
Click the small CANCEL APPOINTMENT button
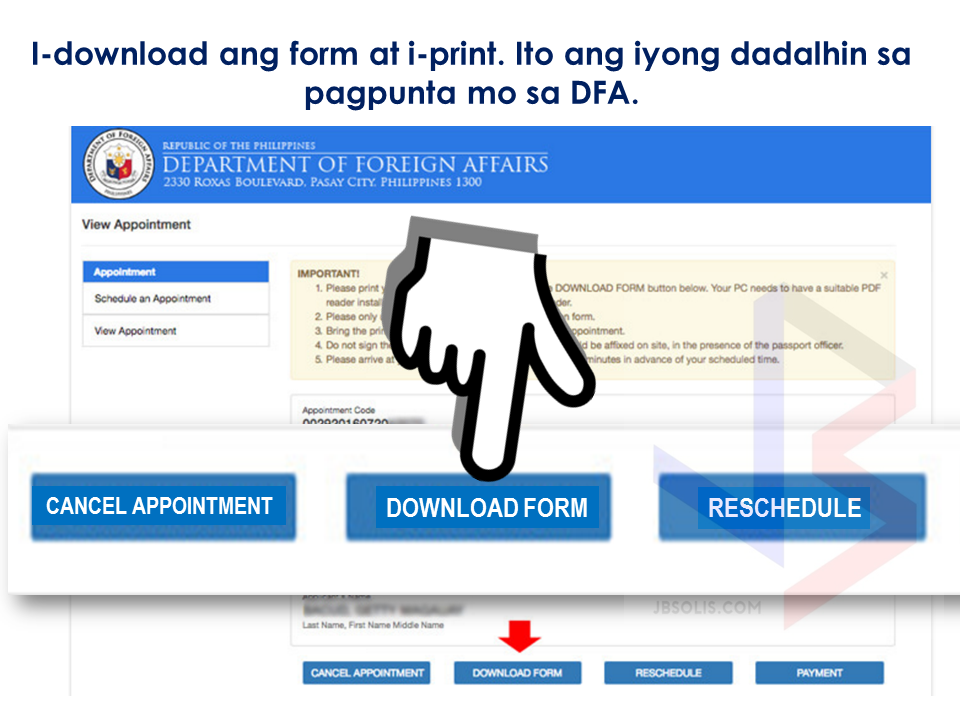point(367,673)
